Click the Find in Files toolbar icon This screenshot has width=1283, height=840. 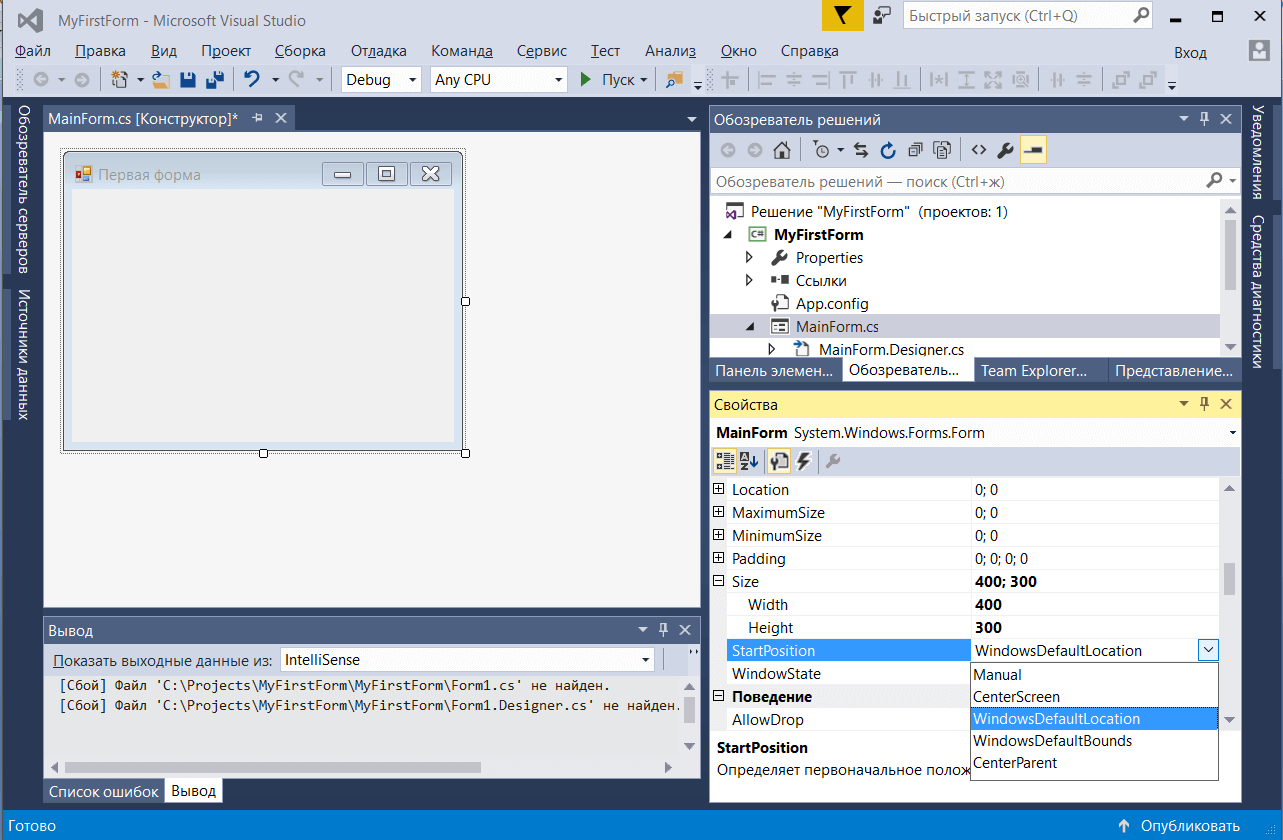[x=674, y=80]
